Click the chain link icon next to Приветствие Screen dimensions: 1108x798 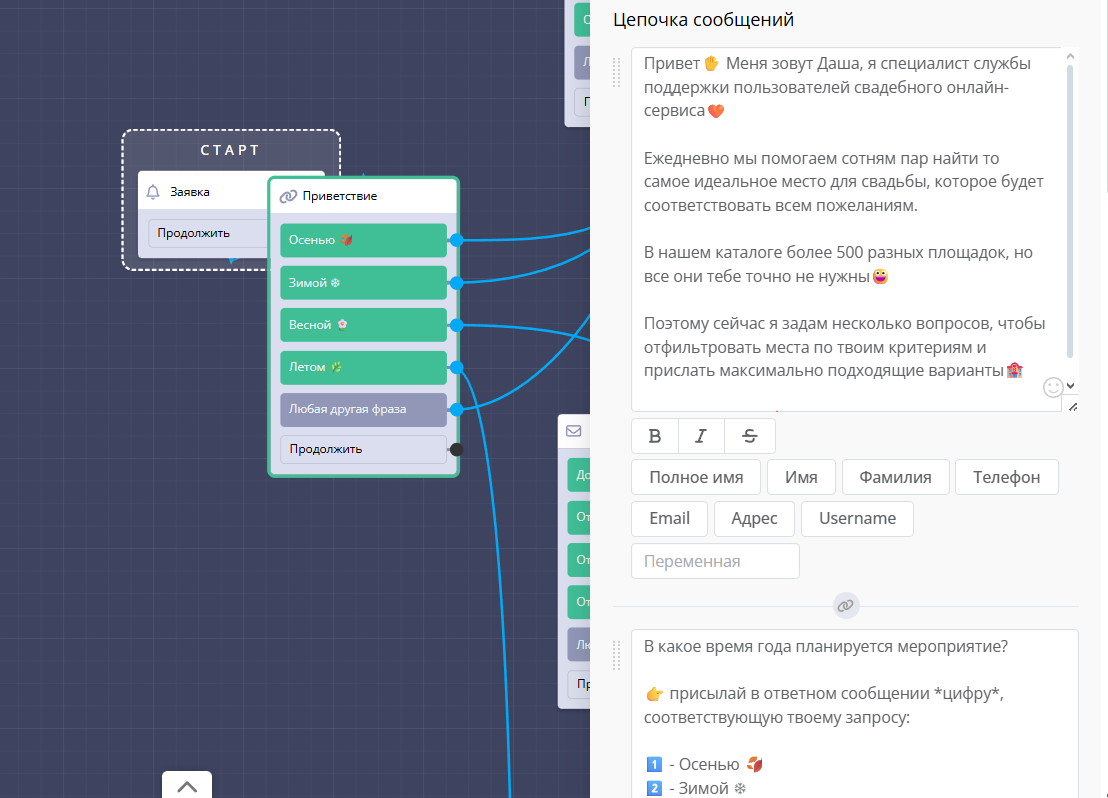coord(288,196)
